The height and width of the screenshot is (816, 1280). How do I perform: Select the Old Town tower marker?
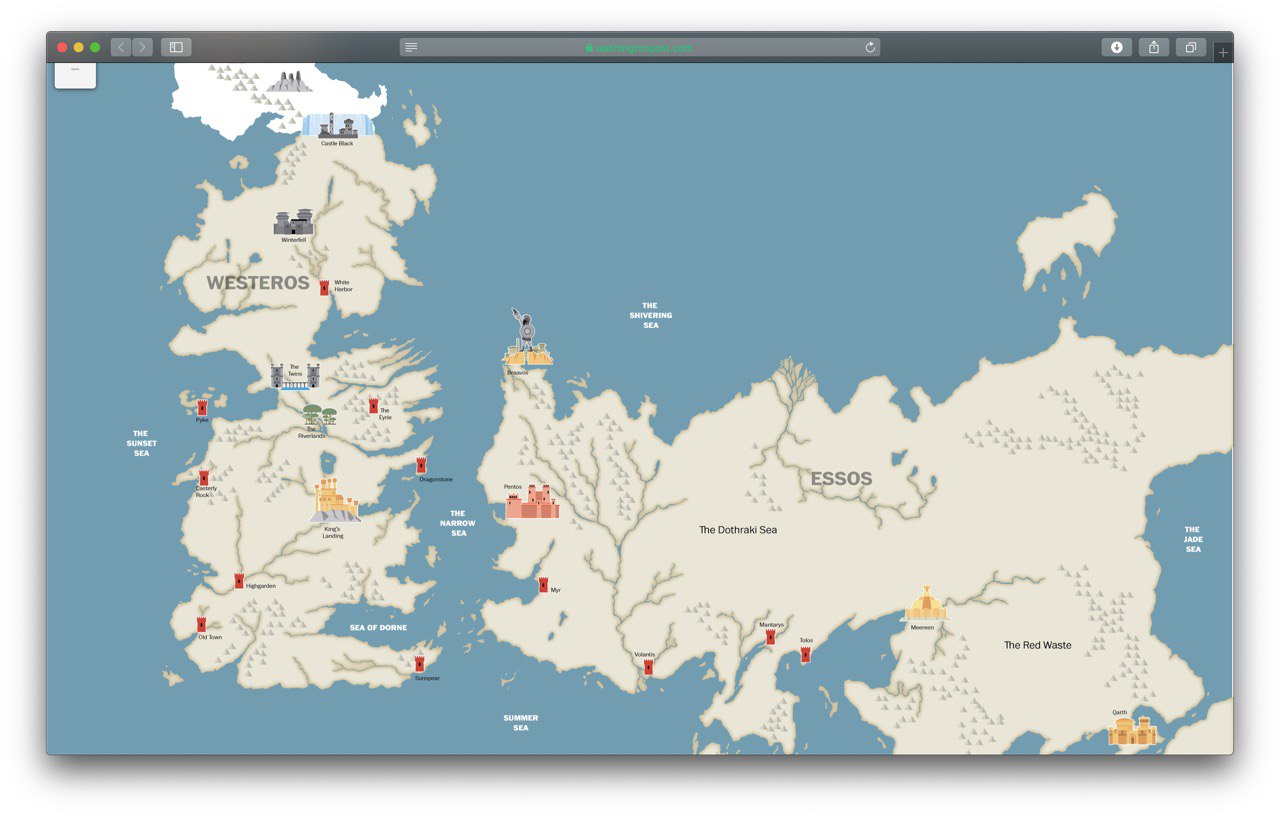pos(201,625)
